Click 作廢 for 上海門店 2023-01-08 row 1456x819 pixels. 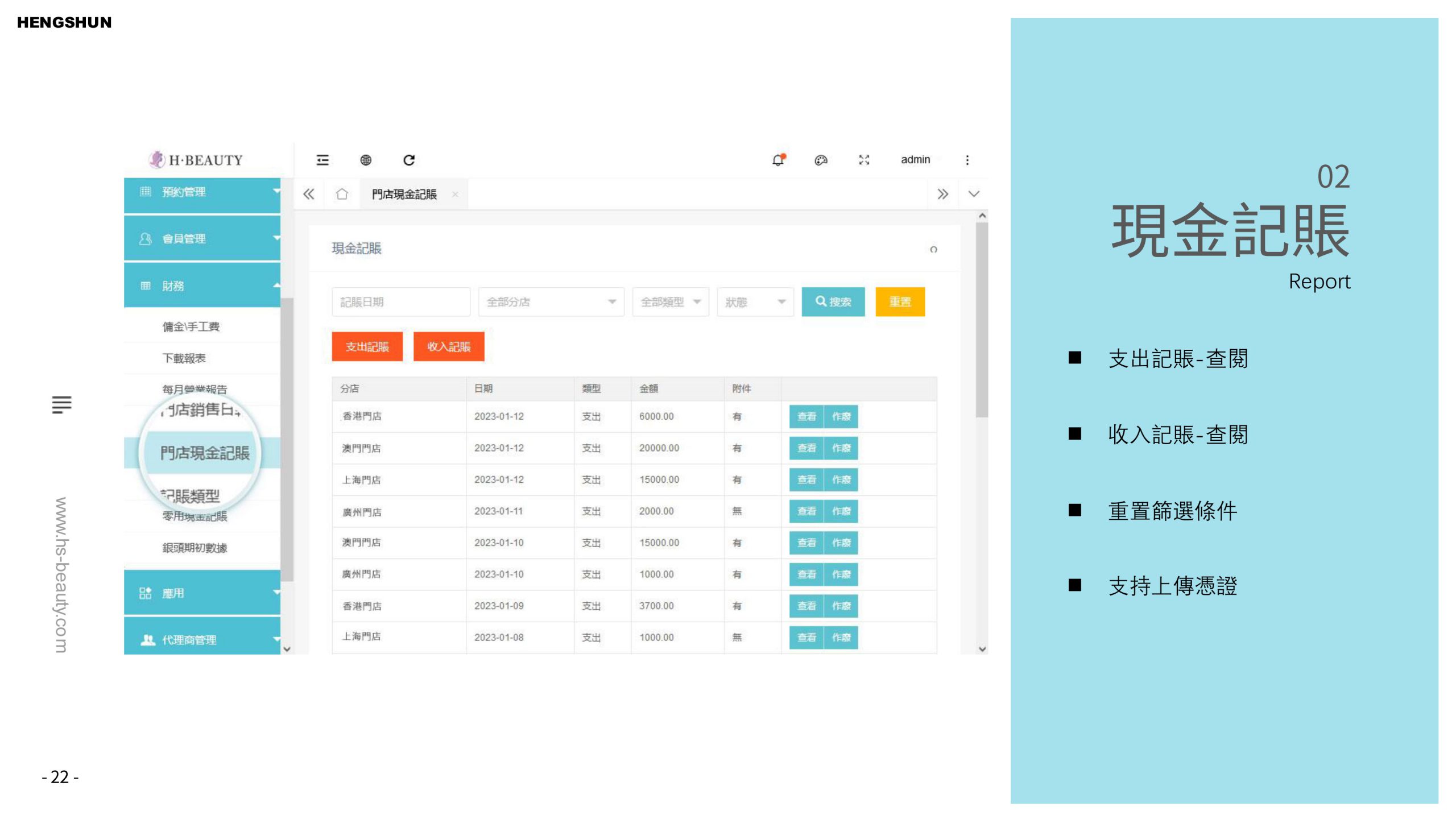tap(841, 638)
